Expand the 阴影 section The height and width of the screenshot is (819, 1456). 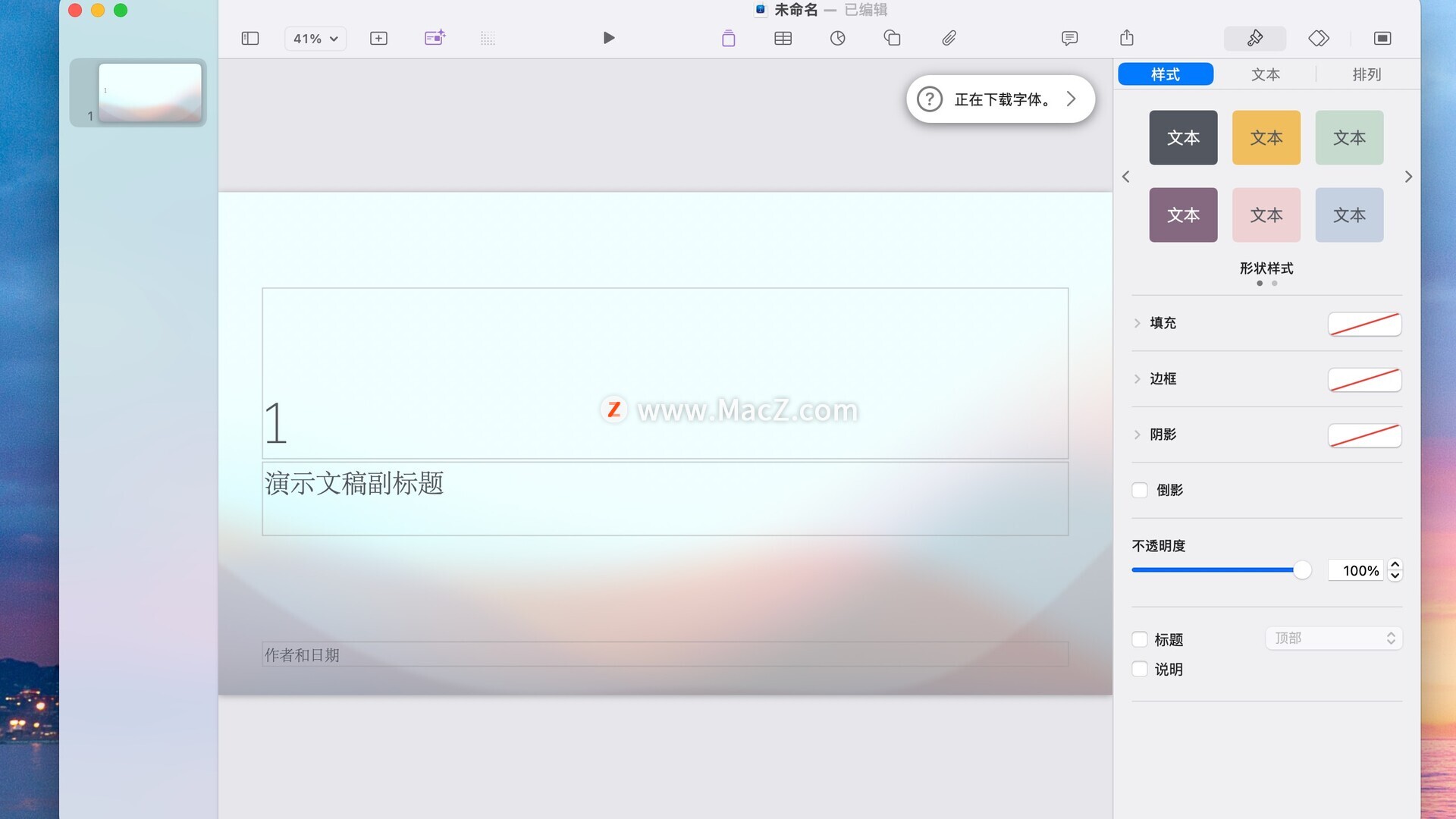(x=1137, y=435)
